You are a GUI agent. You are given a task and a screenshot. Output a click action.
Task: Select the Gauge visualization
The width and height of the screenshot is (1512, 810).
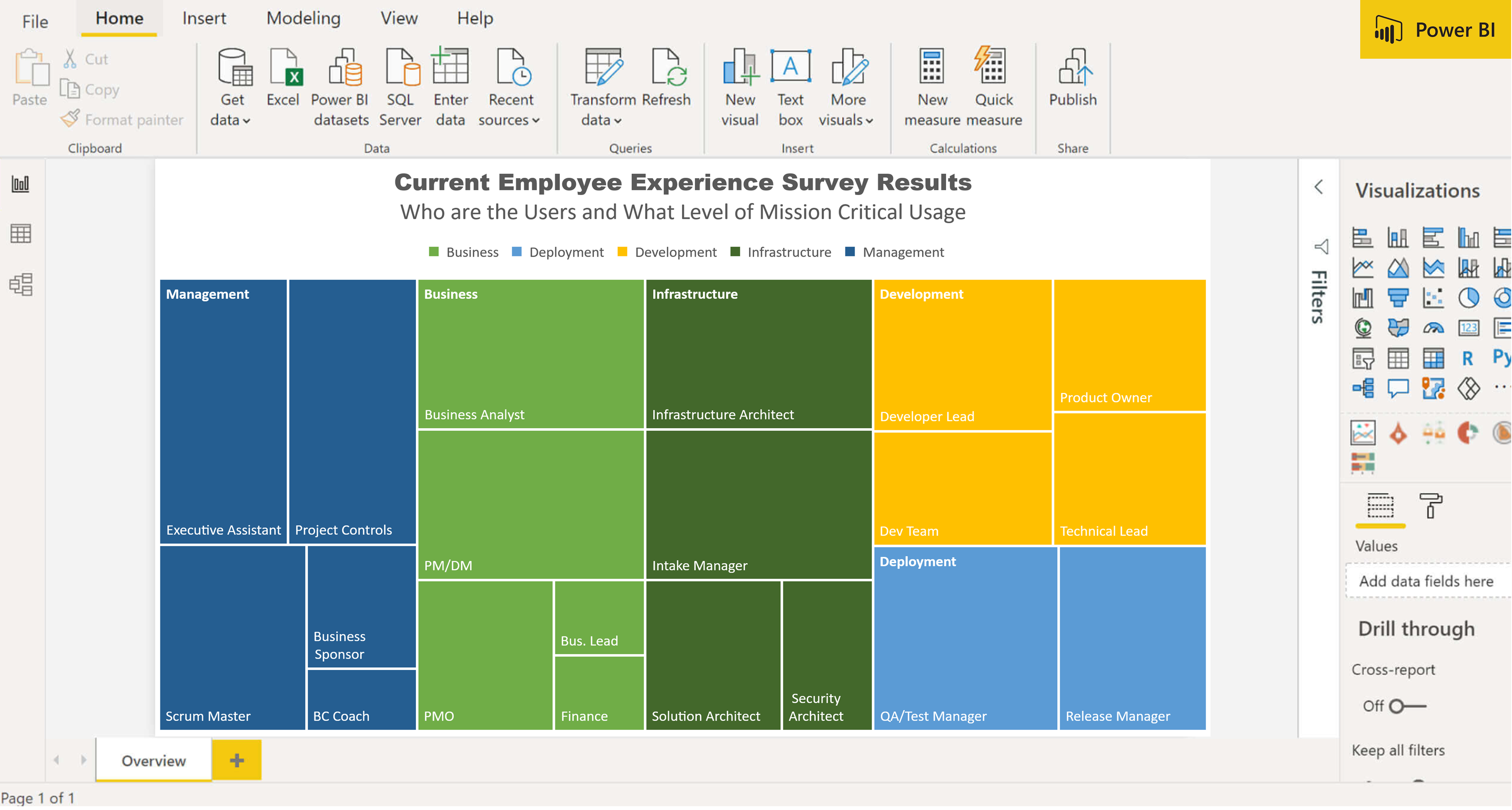pyautogui.click(x=1434, y=328)
